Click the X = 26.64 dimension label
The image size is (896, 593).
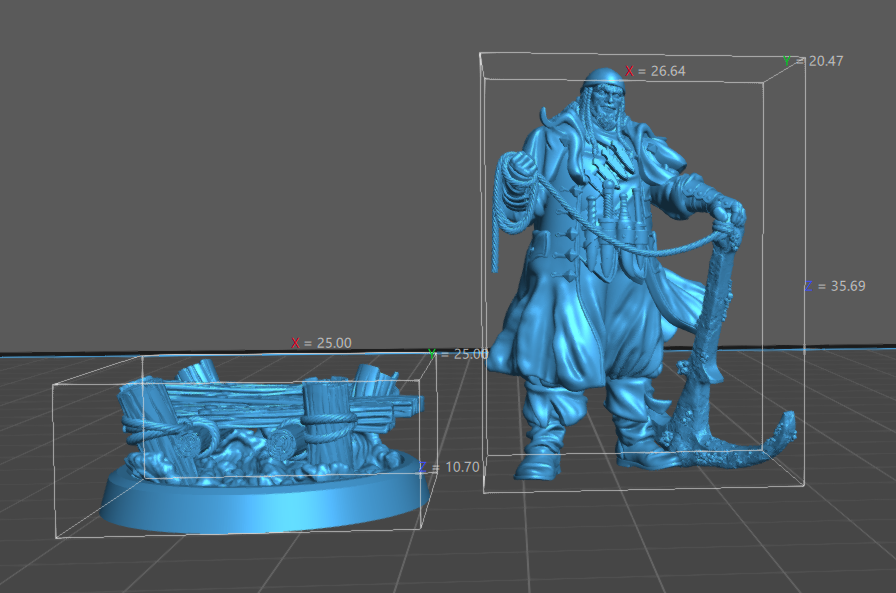point(655,71)
